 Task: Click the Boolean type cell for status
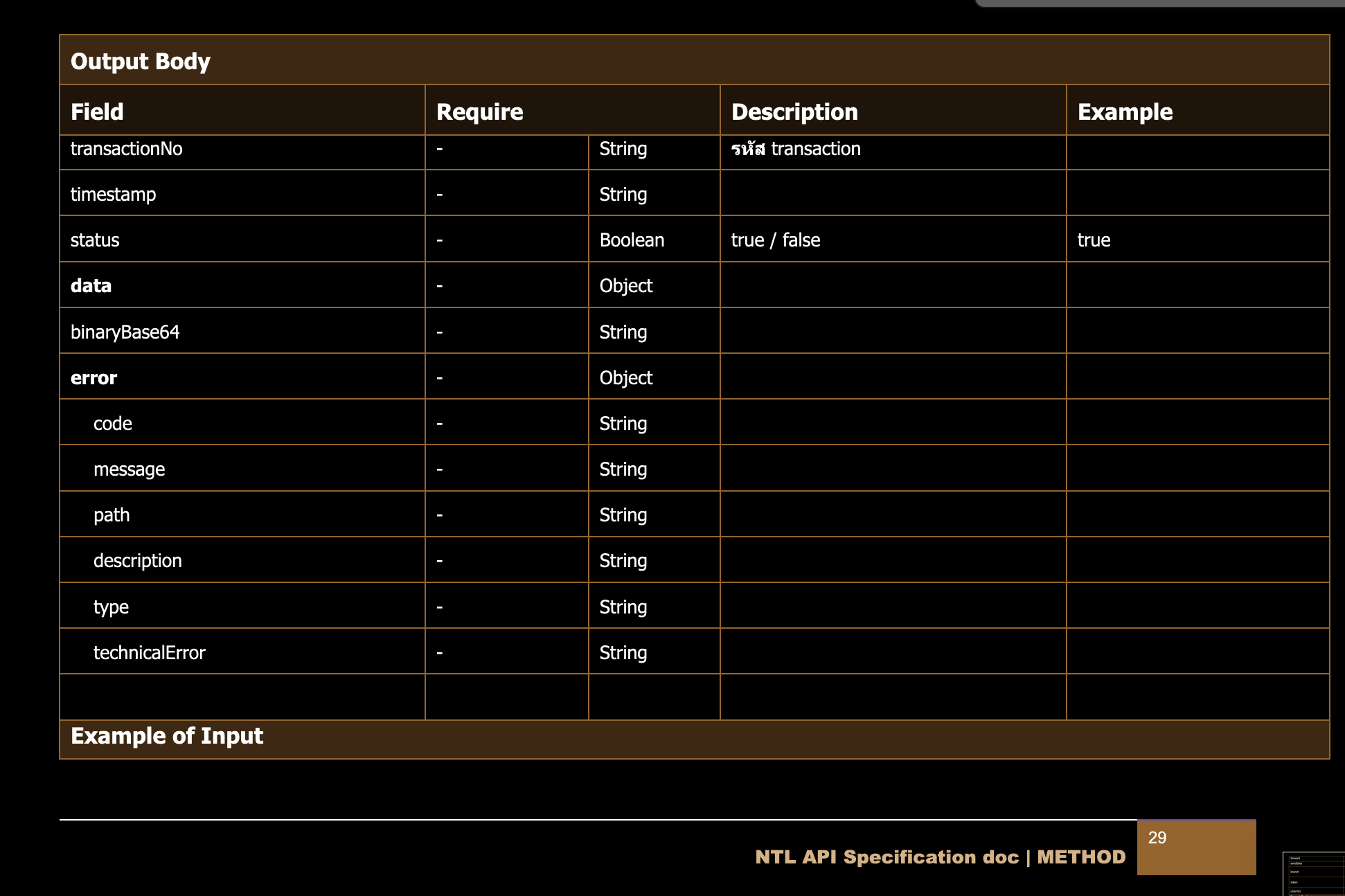point(632,240)
